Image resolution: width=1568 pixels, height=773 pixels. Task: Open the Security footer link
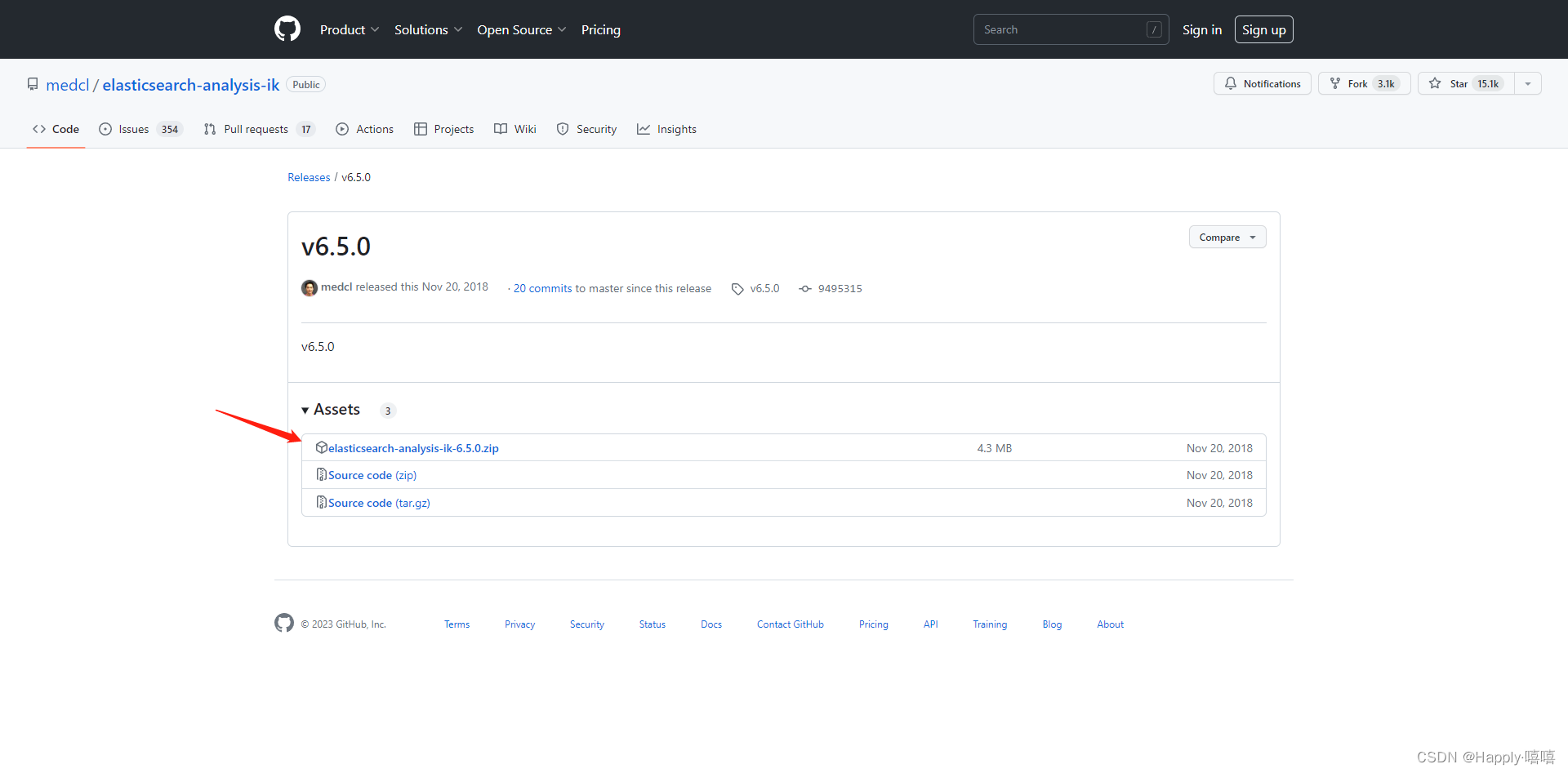pos(587,624)
